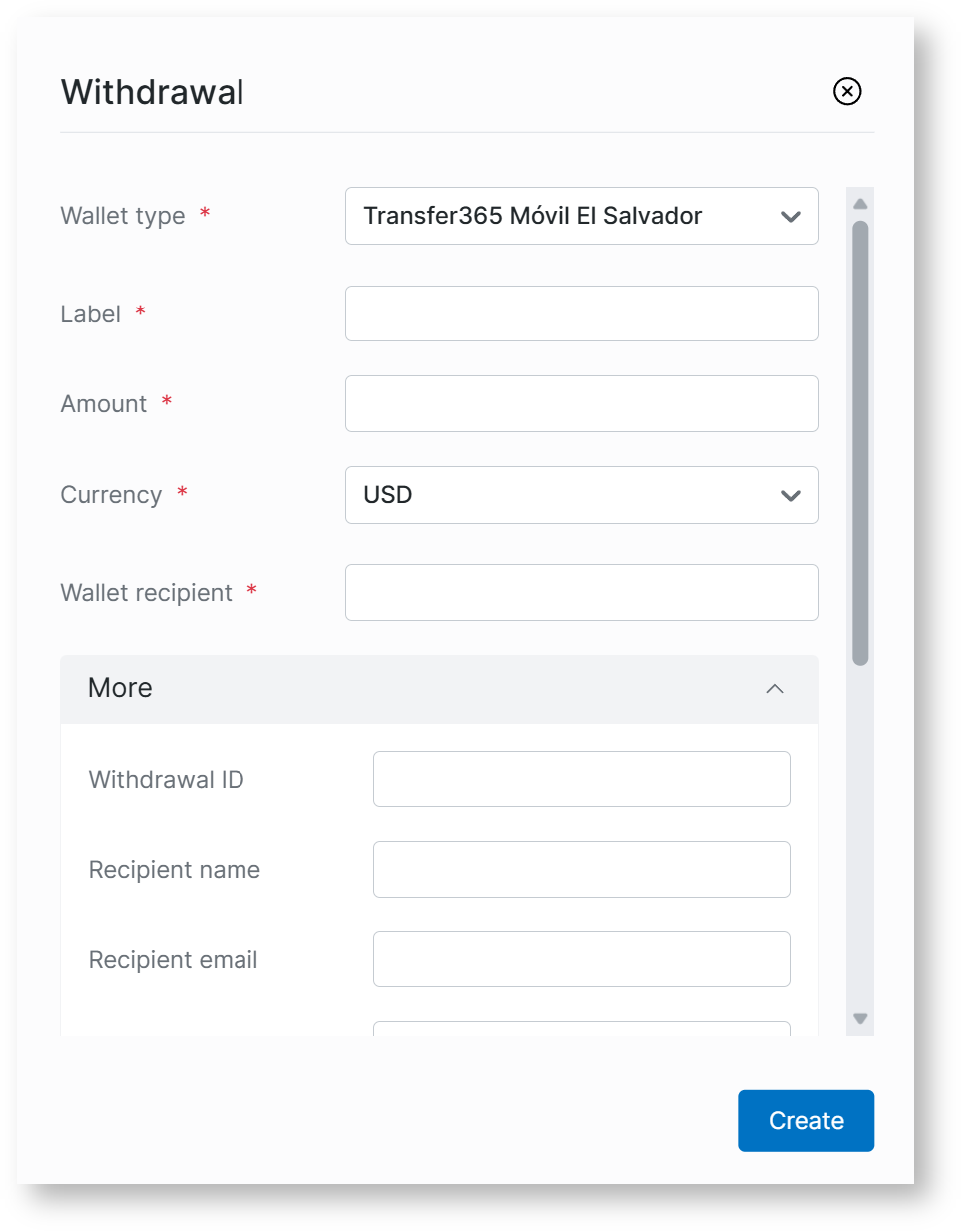Viewport: 962px width, 1232px height.
Task: Focus the Recipient name input field
Action: point(581,869)
